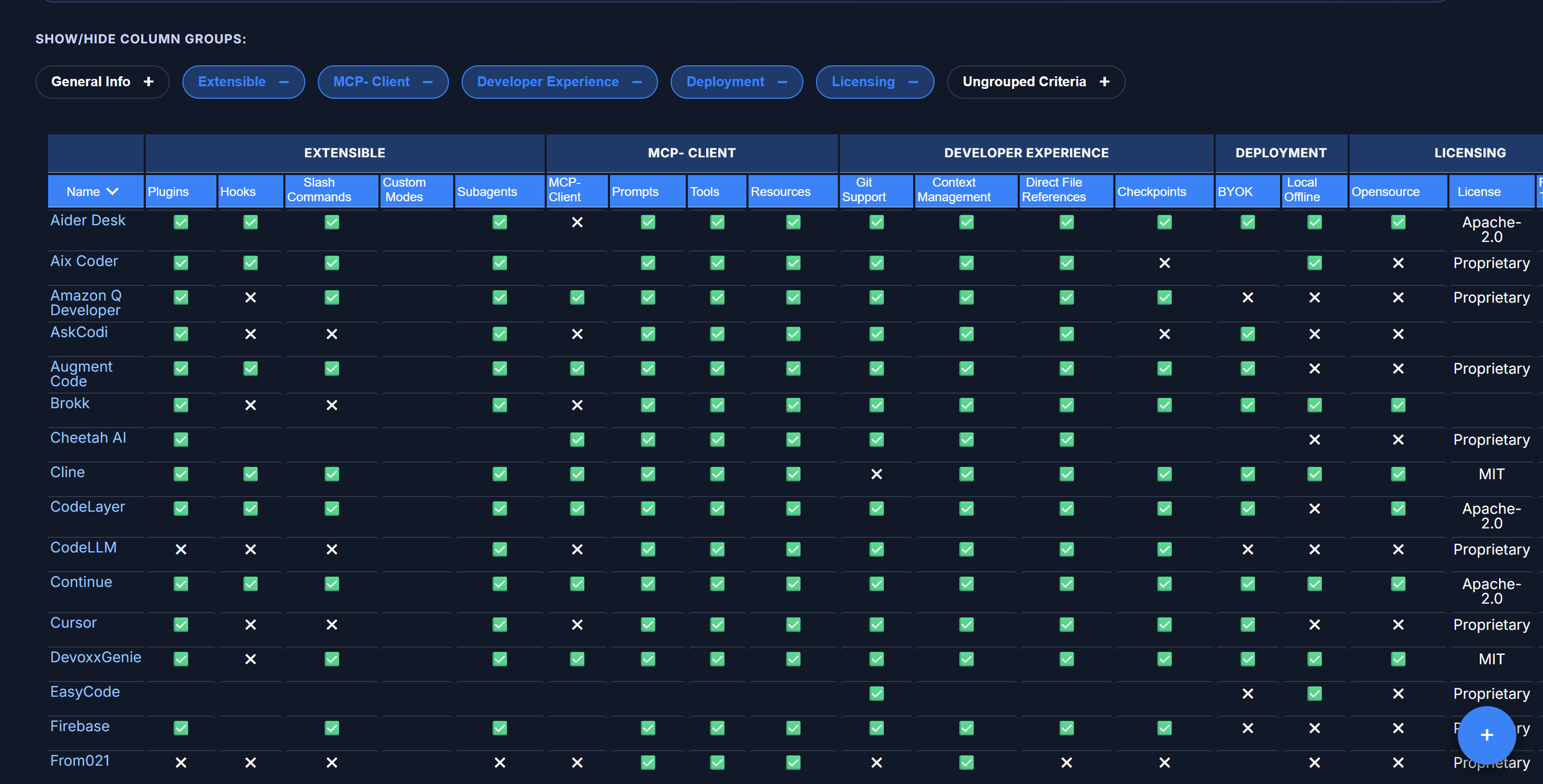Screen dimensions: 1543x784
Task: Select the Licensing group tab
Action: (x=874, y=82)
